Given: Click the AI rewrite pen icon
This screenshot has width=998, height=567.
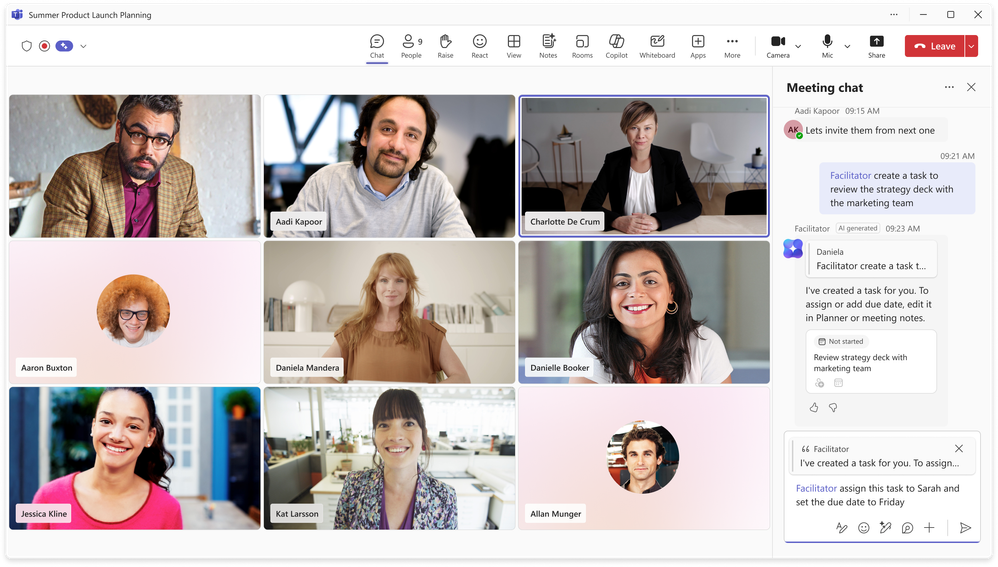Looking at the screenshot, I should (x=885, y=528).
